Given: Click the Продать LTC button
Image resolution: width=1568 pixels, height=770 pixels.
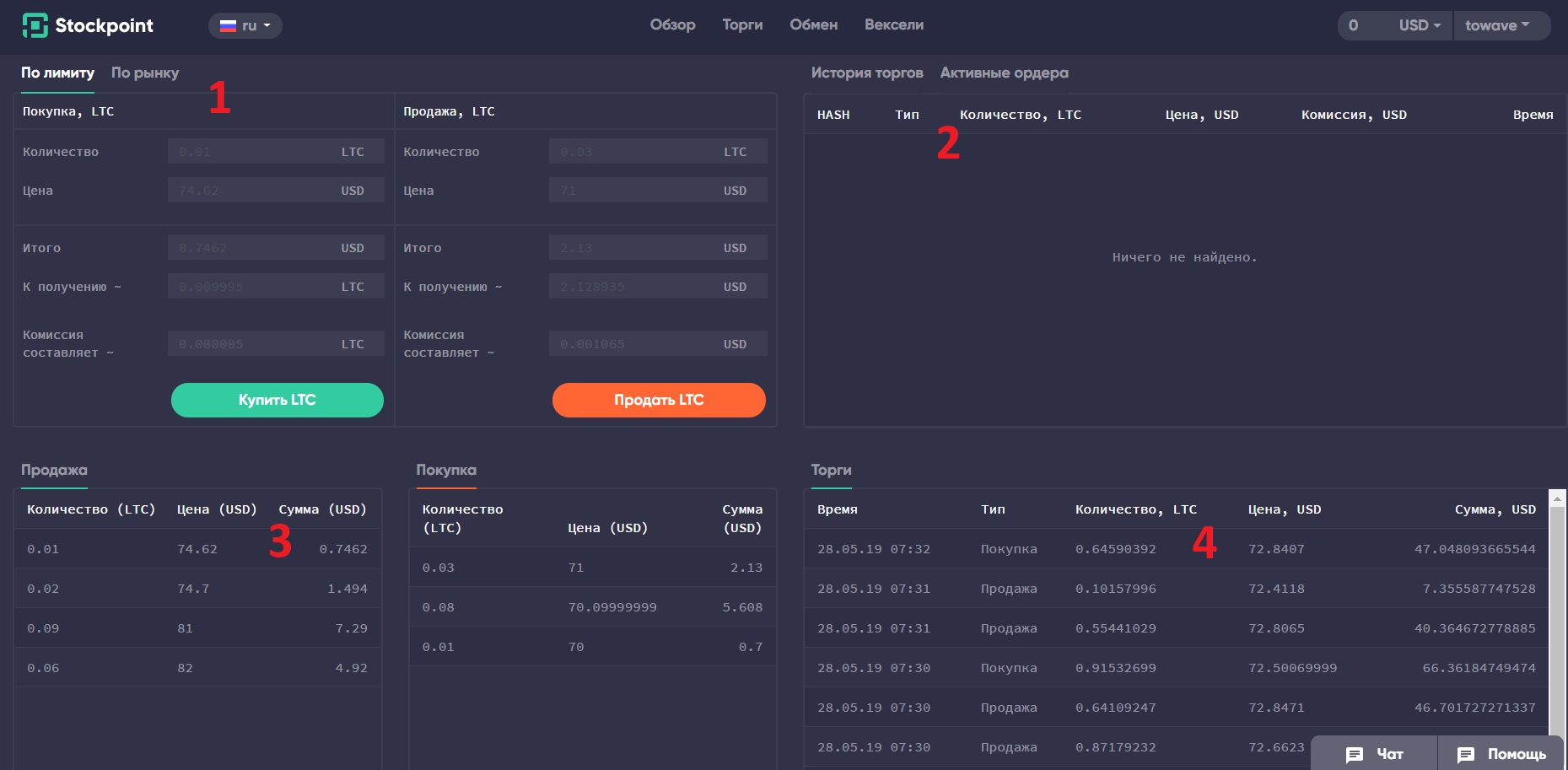Looking at the screenshot, I should 659,400.
